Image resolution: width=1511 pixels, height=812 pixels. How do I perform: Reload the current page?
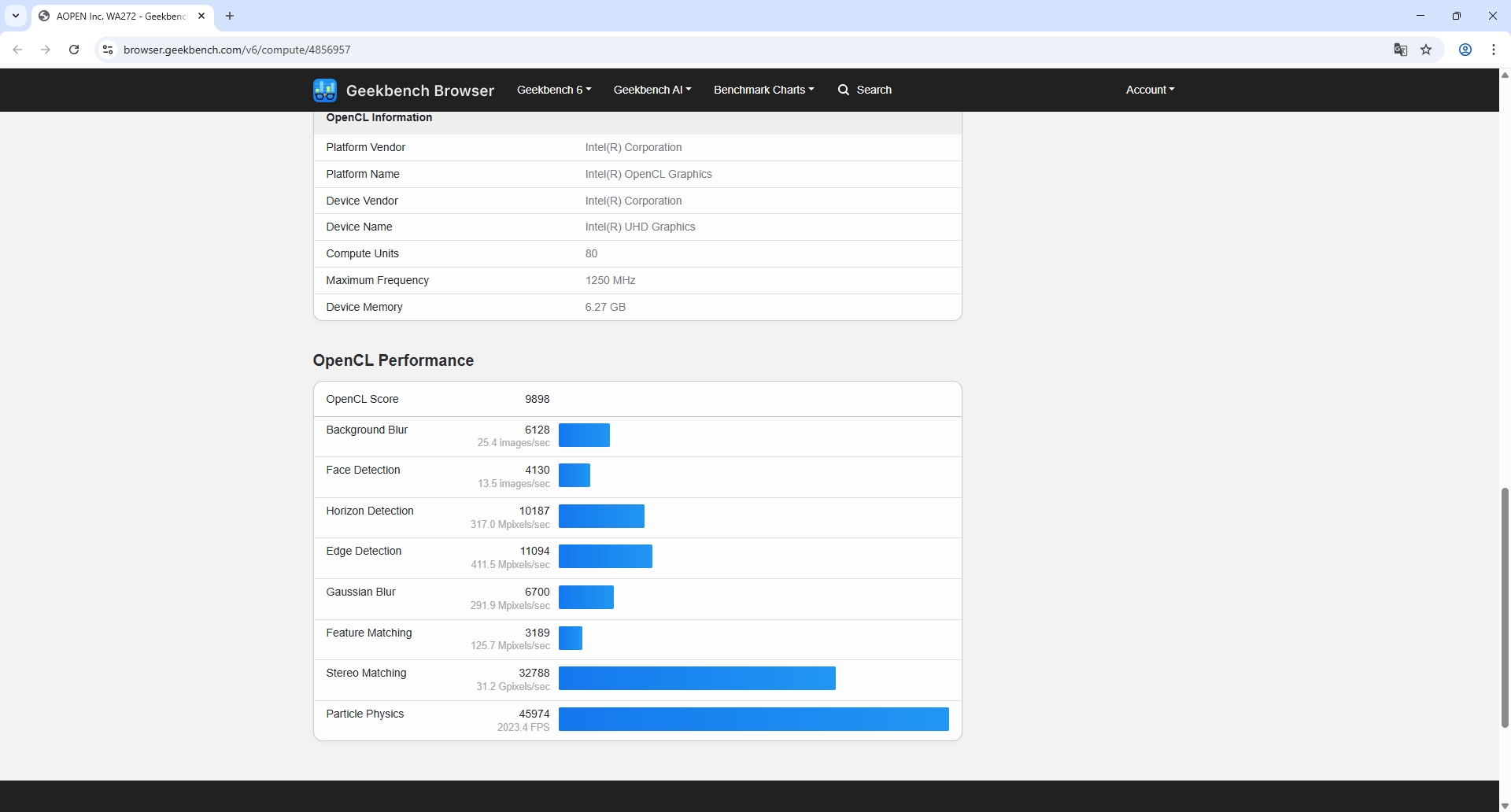tap(74, 50)
